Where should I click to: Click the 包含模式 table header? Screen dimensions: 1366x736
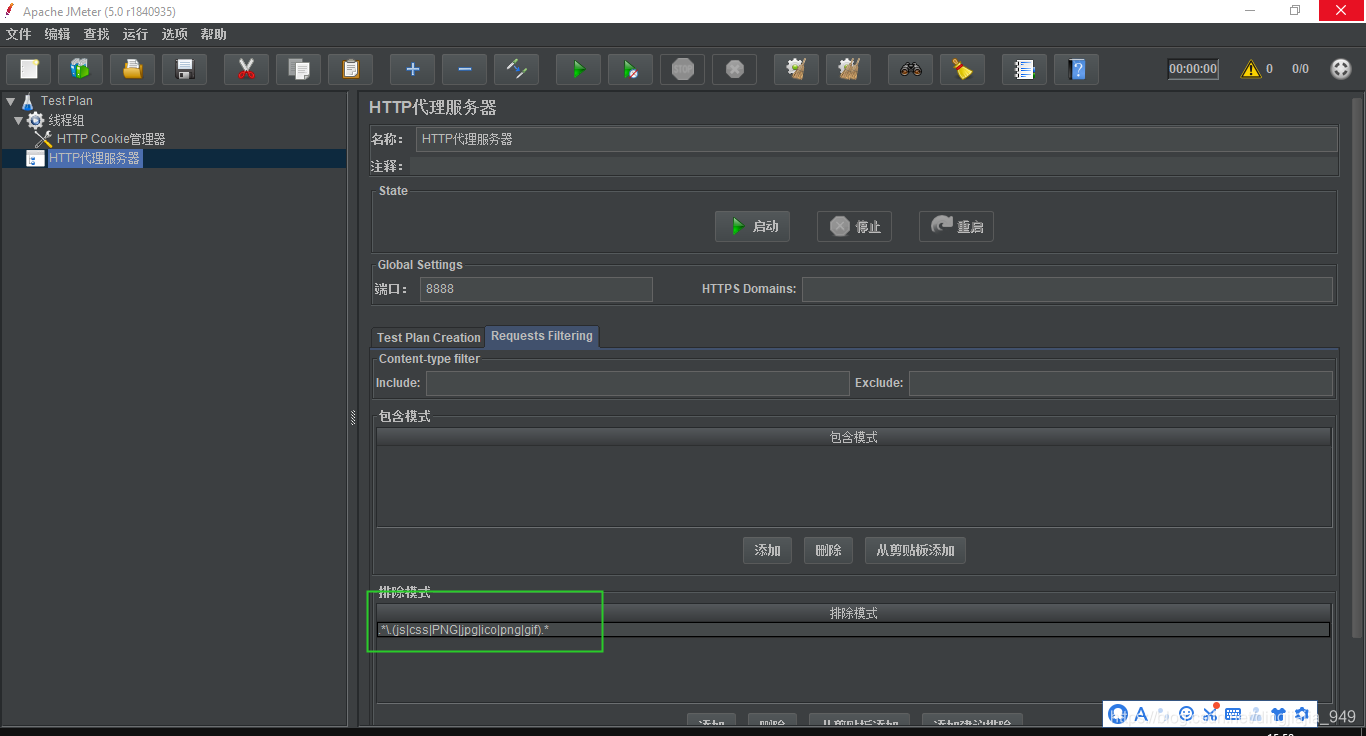point(853,437)
